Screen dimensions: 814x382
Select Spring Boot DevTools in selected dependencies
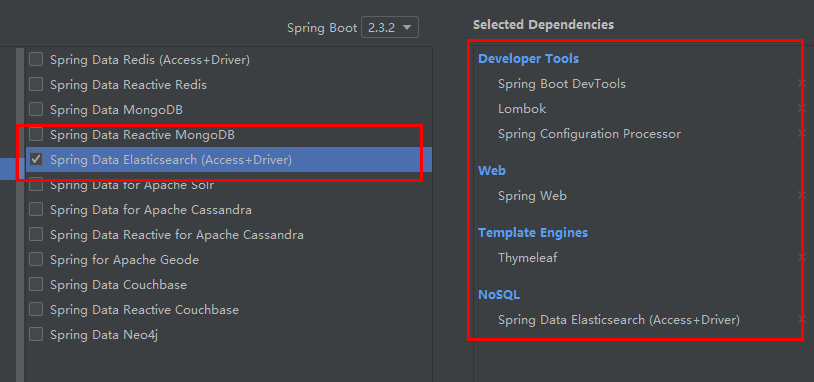pos(562,84)
